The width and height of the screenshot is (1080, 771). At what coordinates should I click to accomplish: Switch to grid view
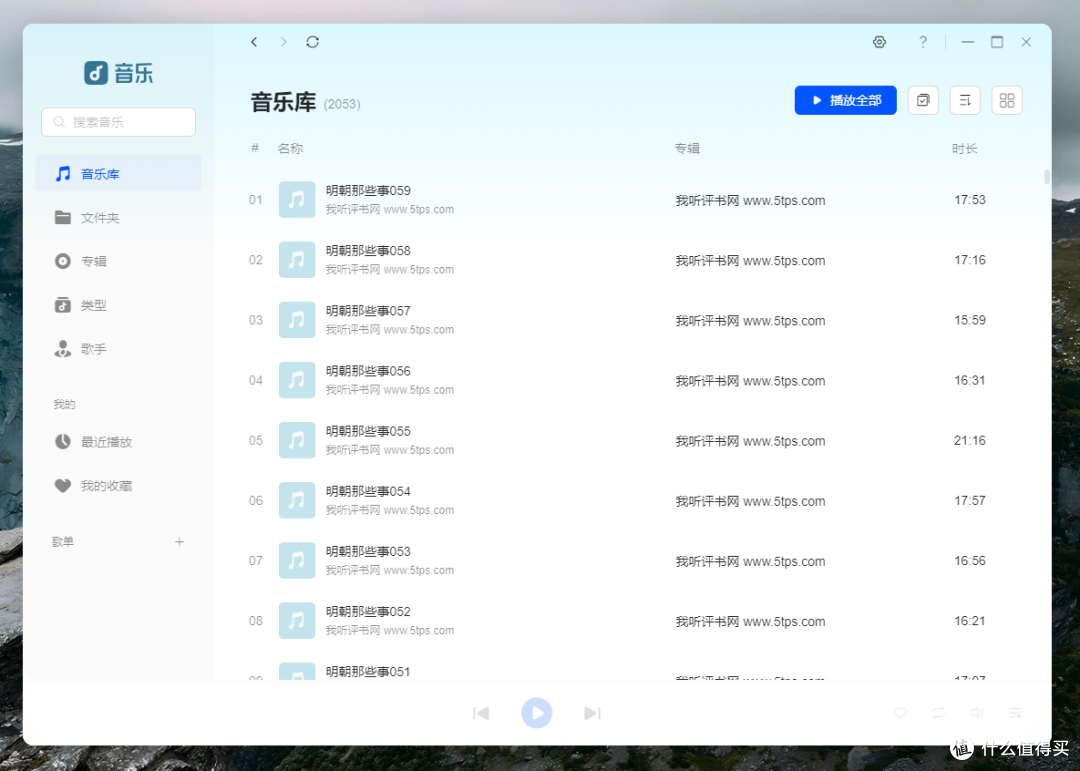(1007, 101)
